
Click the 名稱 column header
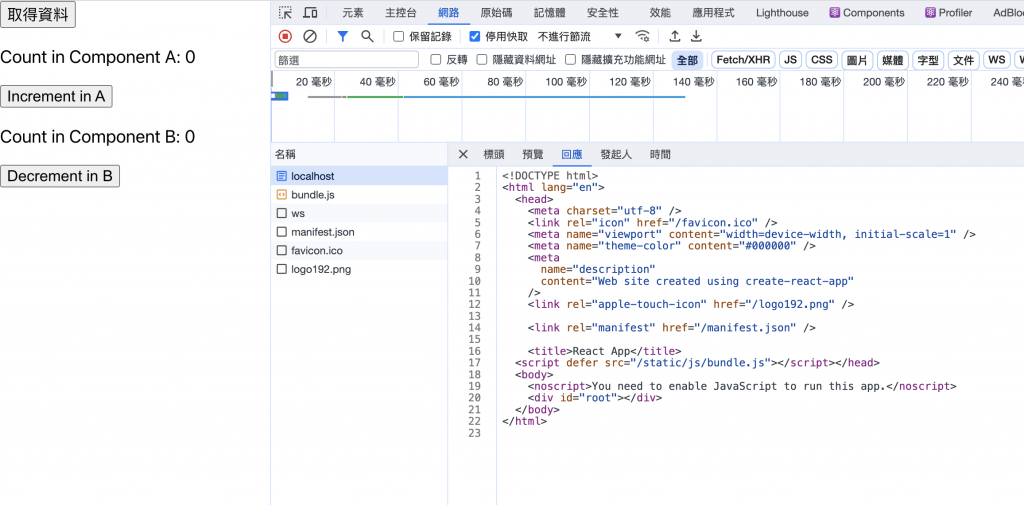pyautogui.click(x=359, y=155)
